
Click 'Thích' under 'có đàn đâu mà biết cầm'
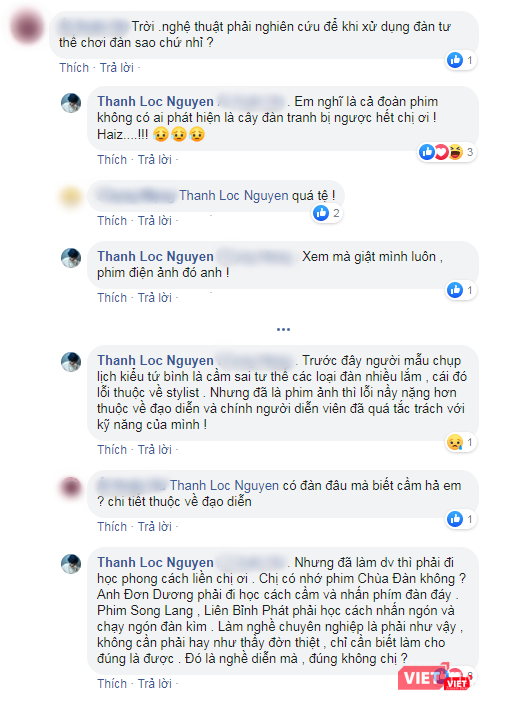[x=112, y=526]
